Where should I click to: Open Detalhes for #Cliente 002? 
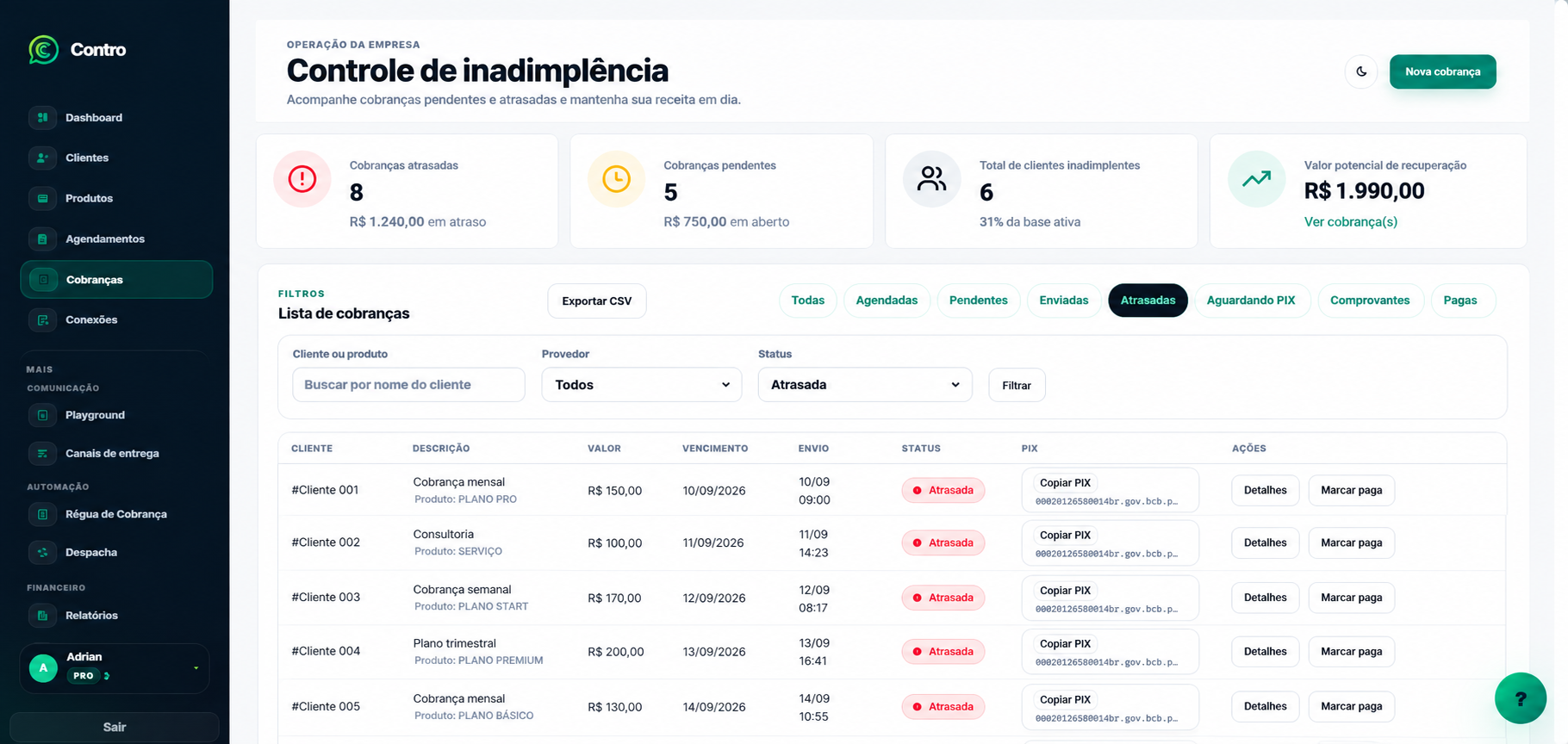click(x=1266, y=542)
